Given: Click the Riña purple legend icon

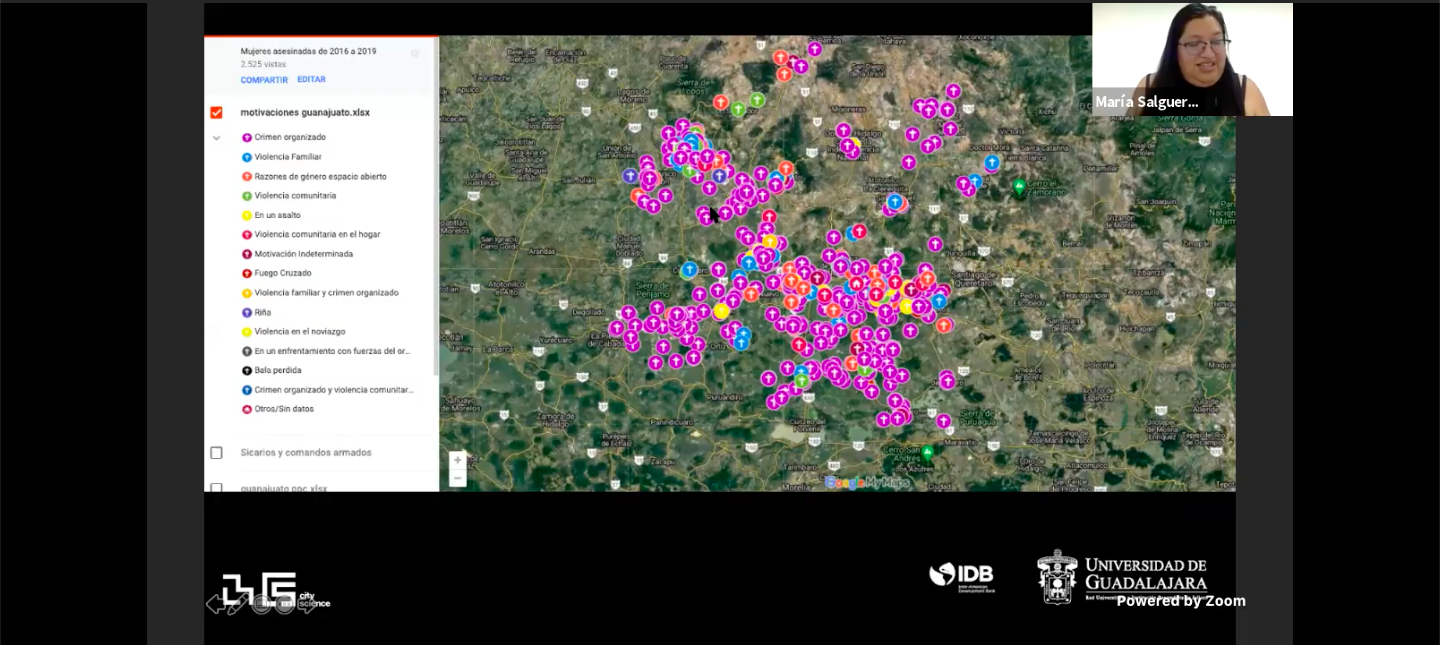Looking at the screenshot, I should pos(247,313).
